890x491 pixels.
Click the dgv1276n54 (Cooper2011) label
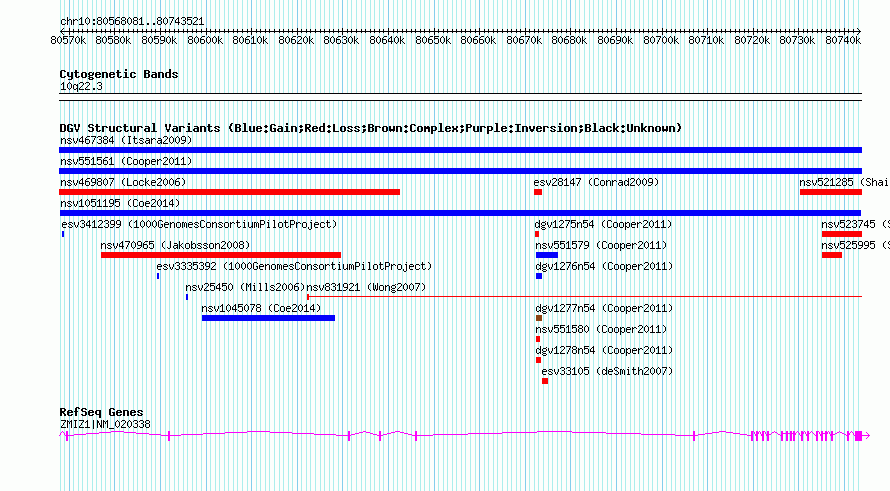tap(604, 266)
